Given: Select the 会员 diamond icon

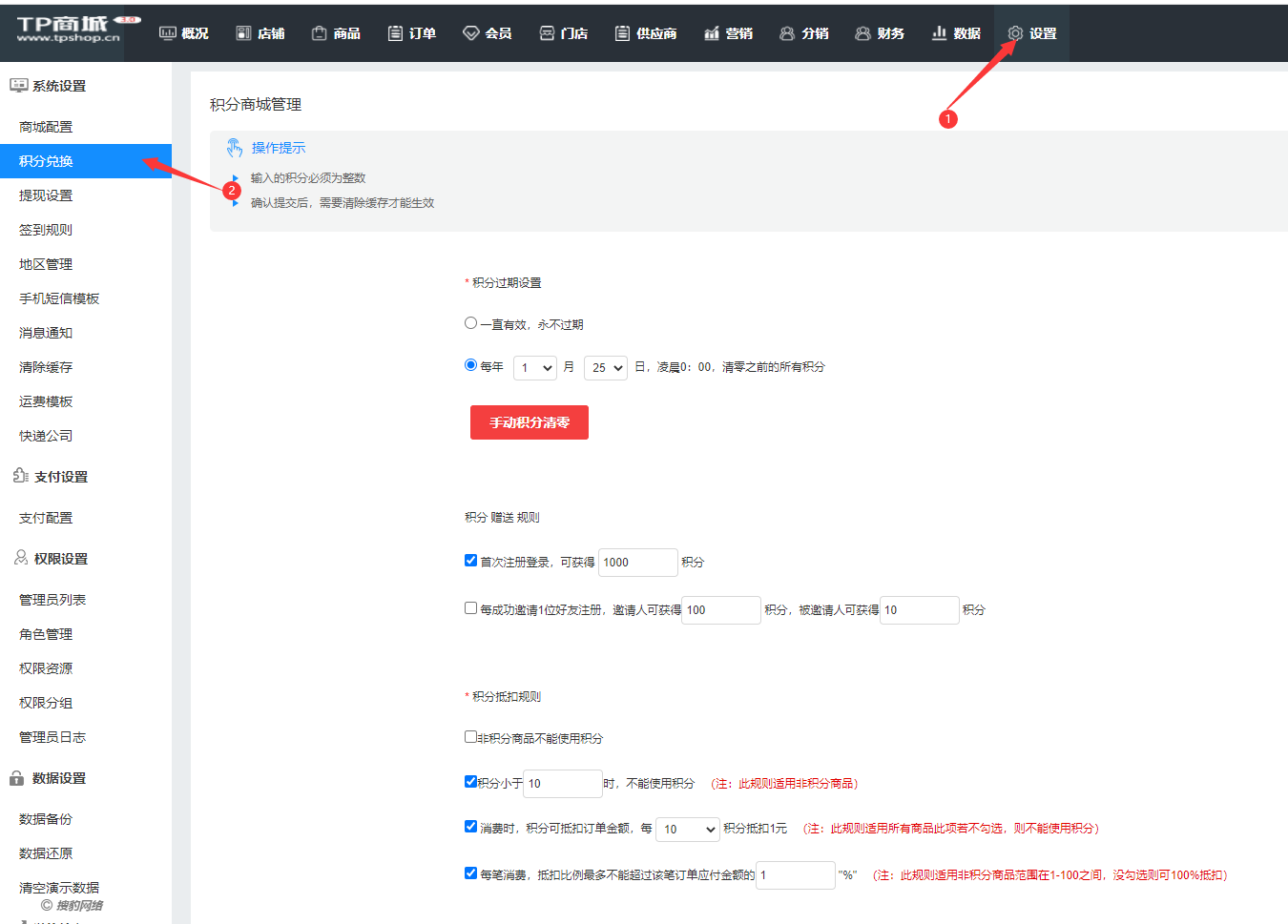Looking at the screenshot, I should 470,33.
